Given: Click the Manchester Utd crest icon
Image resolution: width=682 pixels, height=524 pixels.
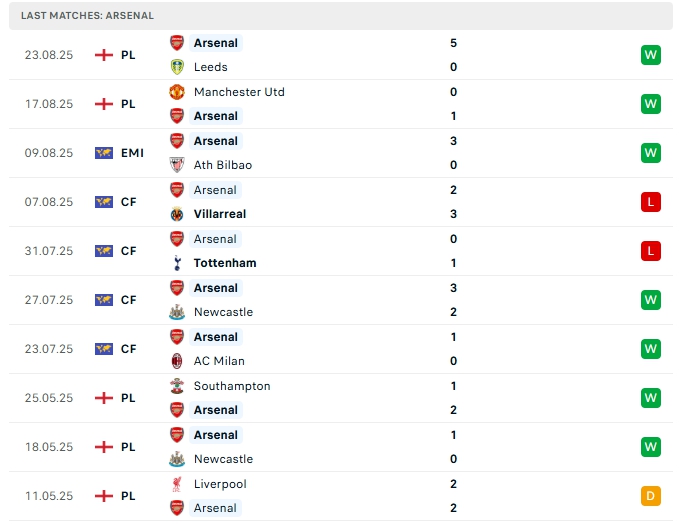Looking at the screenshot, I should click(177, 92).
